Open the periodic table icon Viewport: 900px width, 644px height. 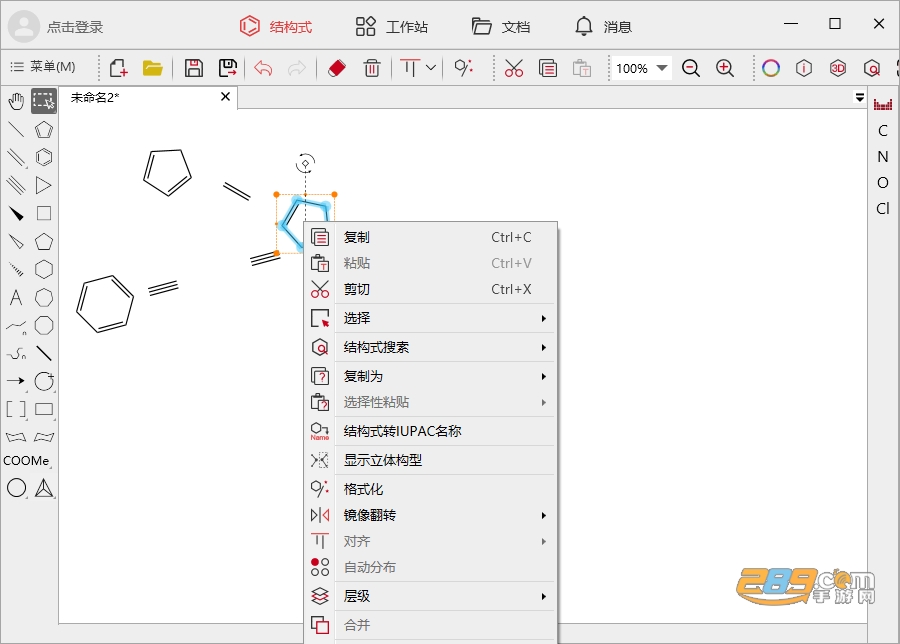tap(883, 104)
